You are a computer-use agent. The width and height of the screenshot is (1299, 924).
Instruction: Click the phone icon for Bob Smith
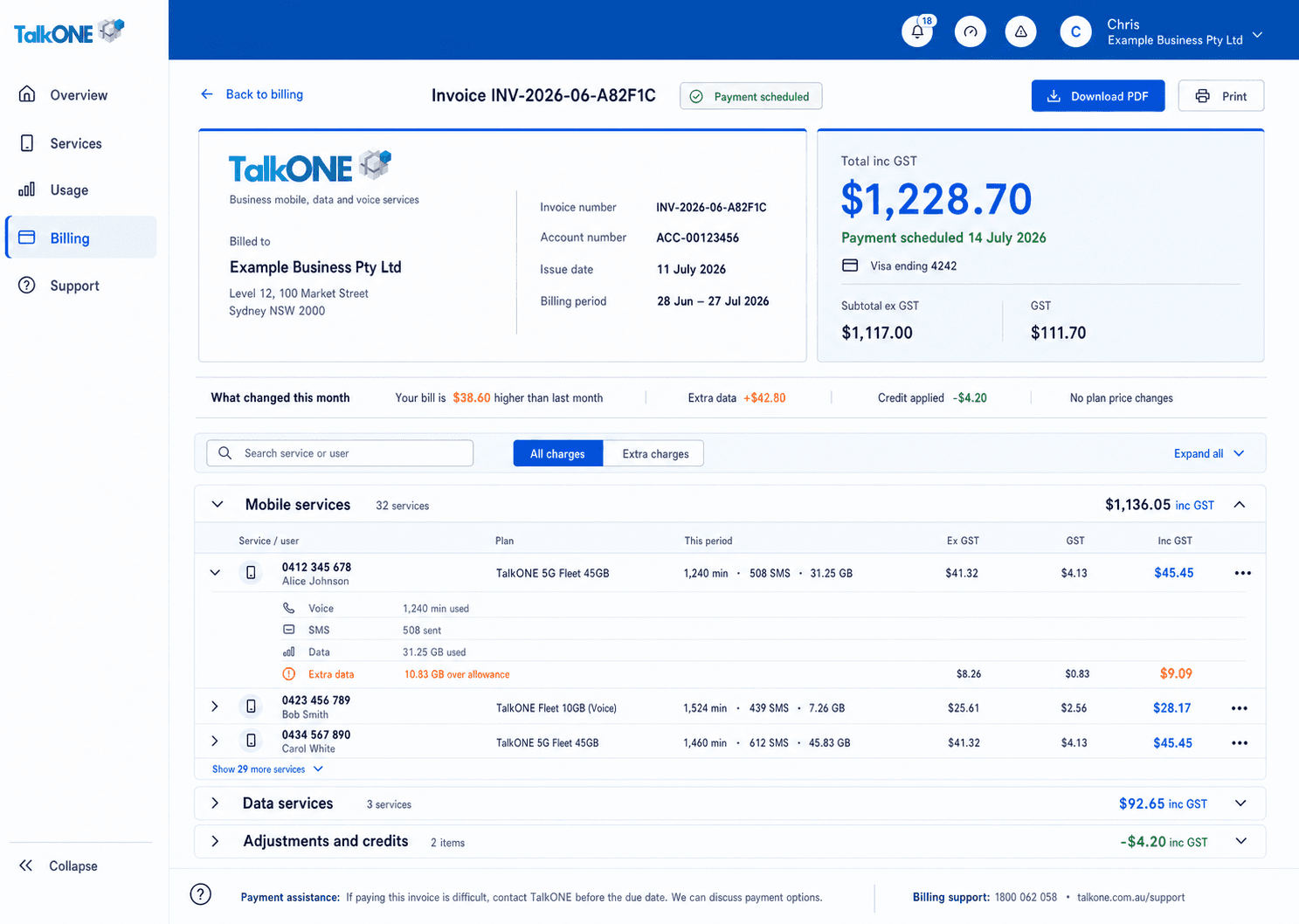[251, 707]
